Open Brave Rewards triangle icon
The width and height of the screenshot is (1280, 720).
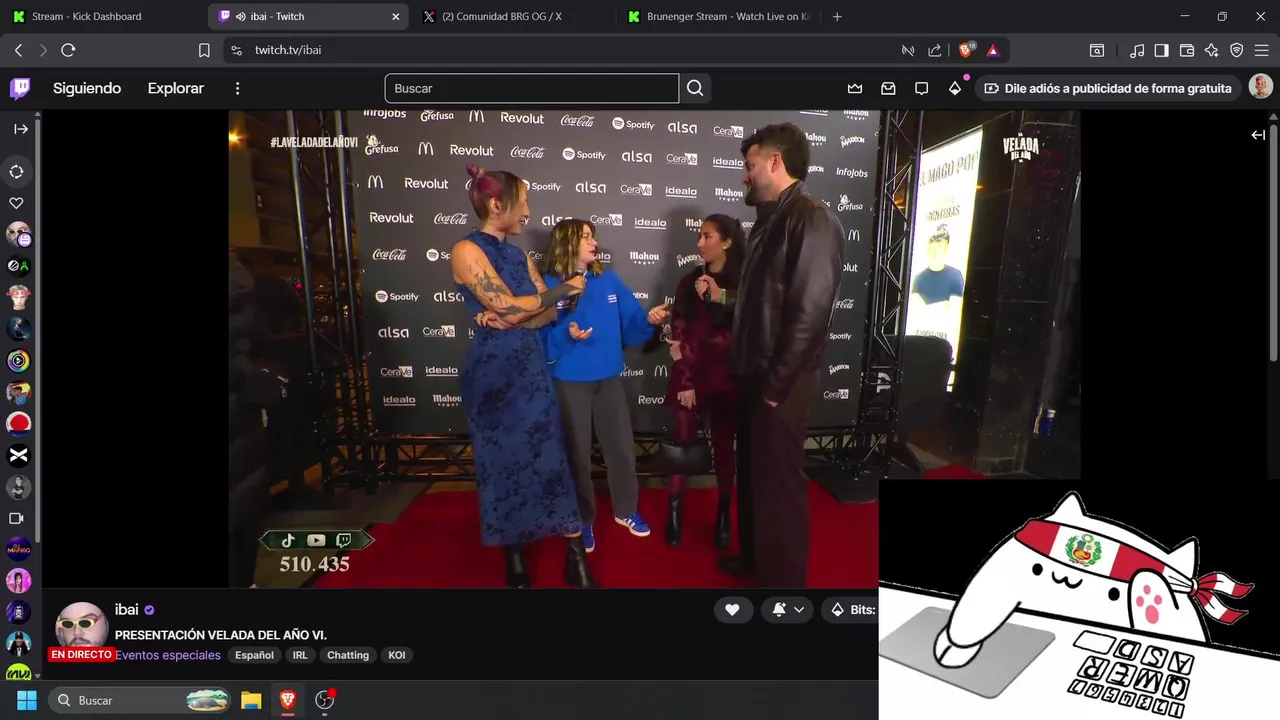pos(992,50)
